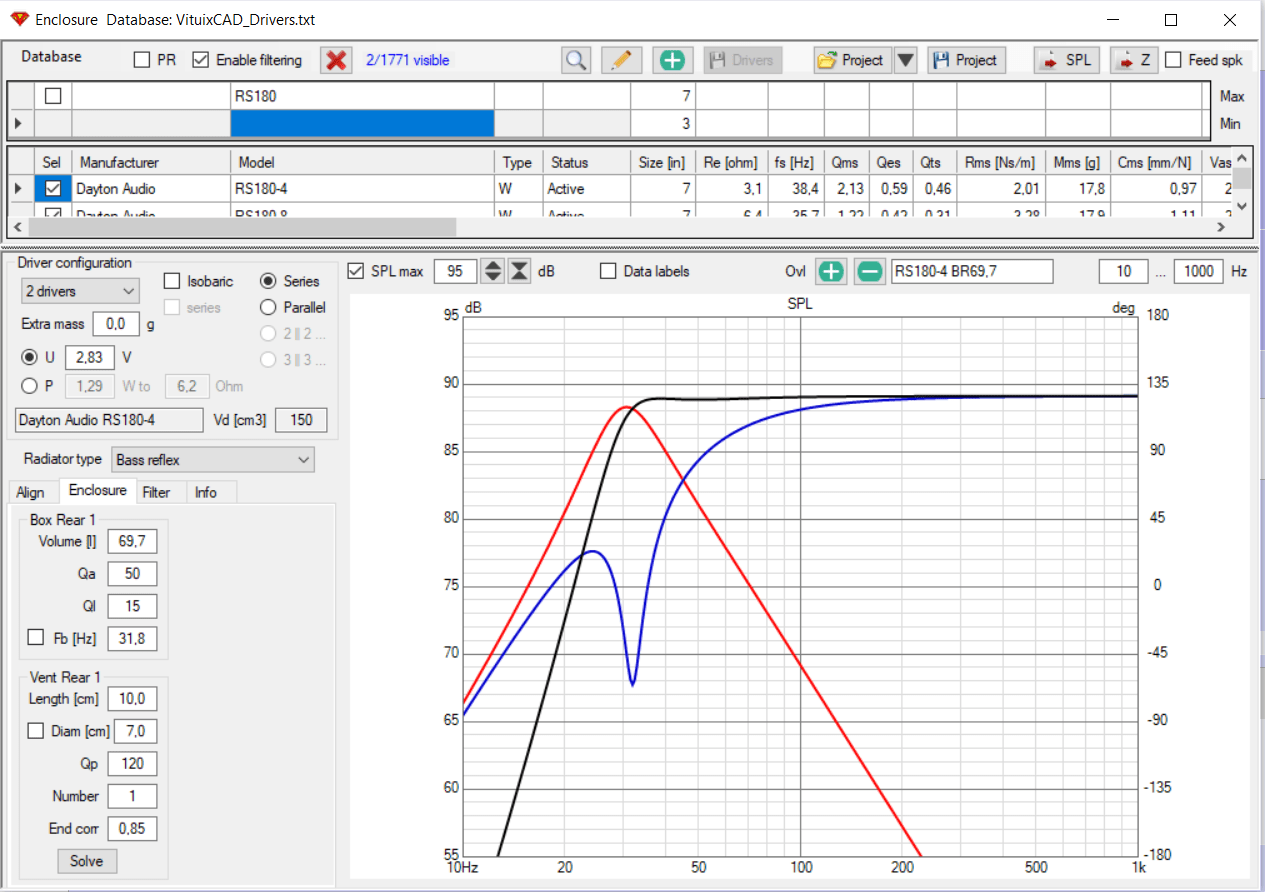The height and width of the screenshot is (892, 1265).
Task: Click the Model column header
Action: [x=362, y=162]
